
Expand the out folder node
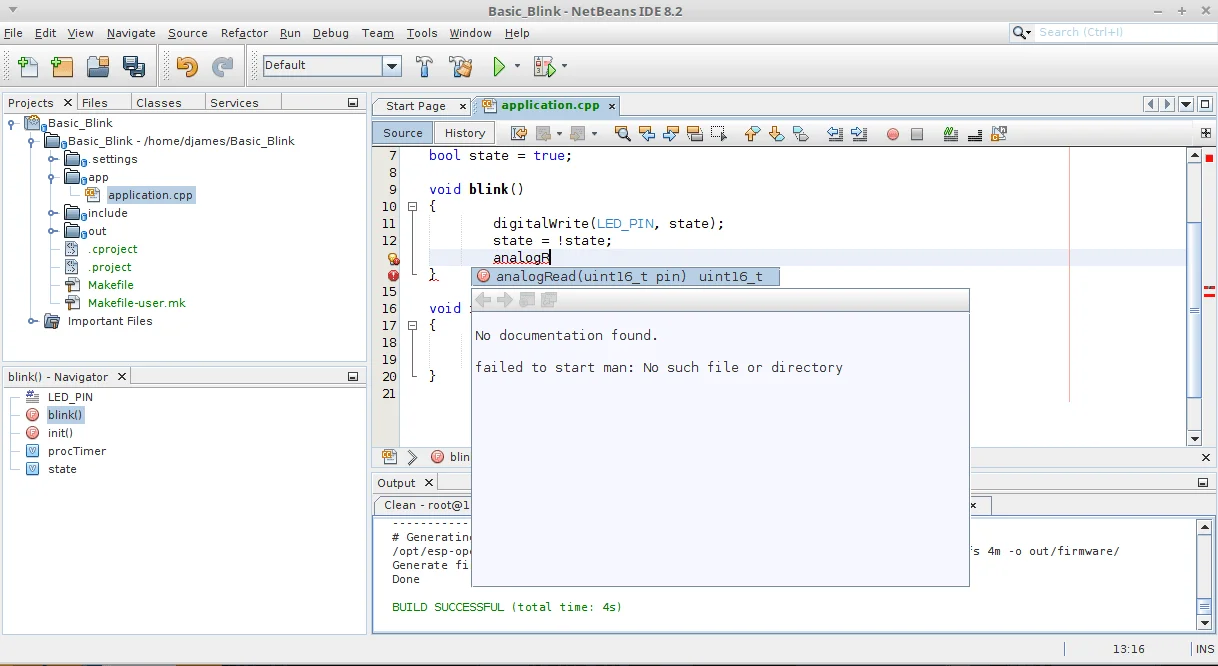pyautogui.click(x=52, y=231)
